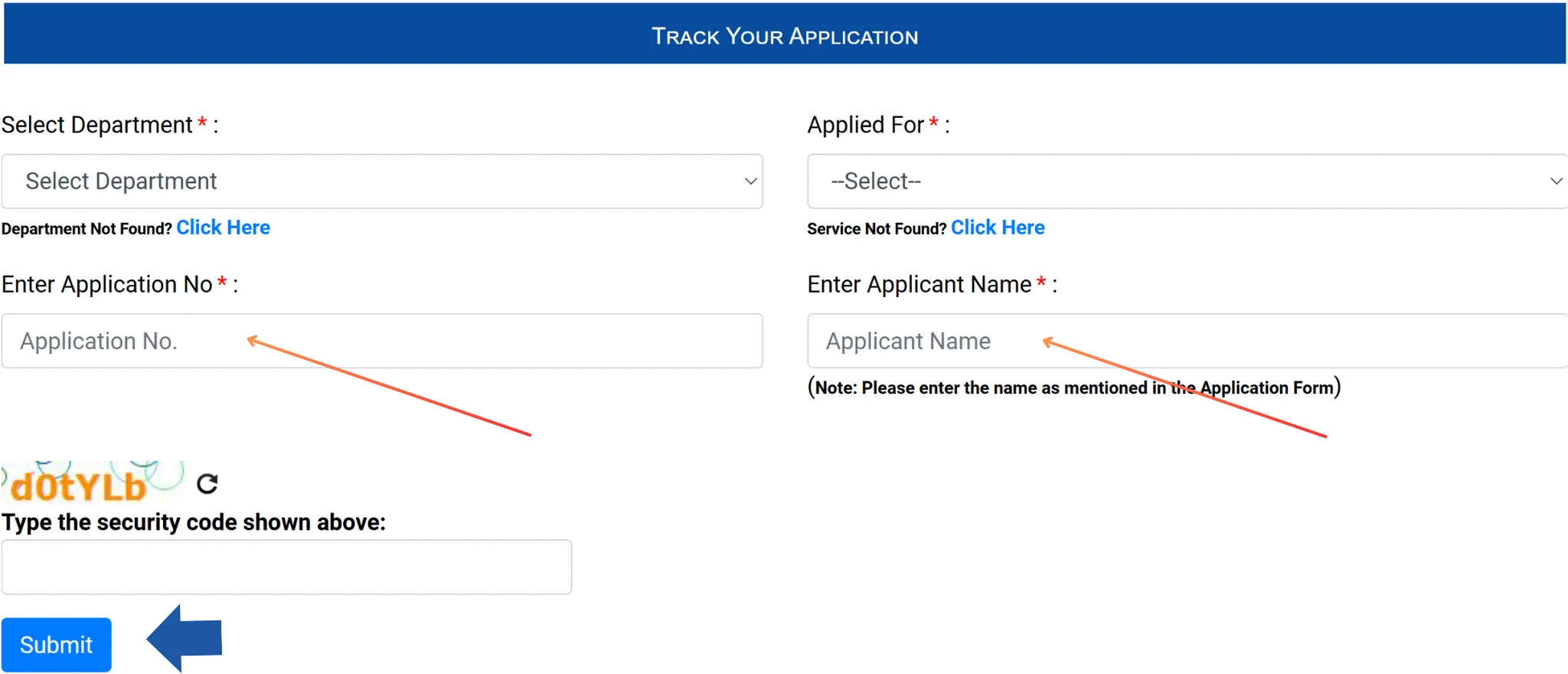Image resolution: width=1568 pixels, height=674 pixels.
Task: Focus the security code entry box
Action: (x=286, y=567)
